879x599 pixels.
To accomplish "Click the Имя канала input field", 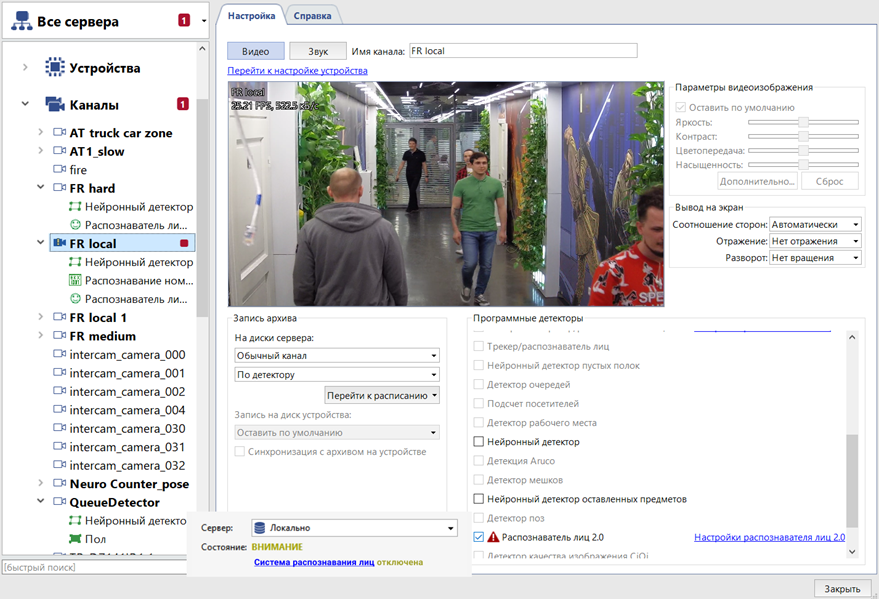I will [523, 51].
